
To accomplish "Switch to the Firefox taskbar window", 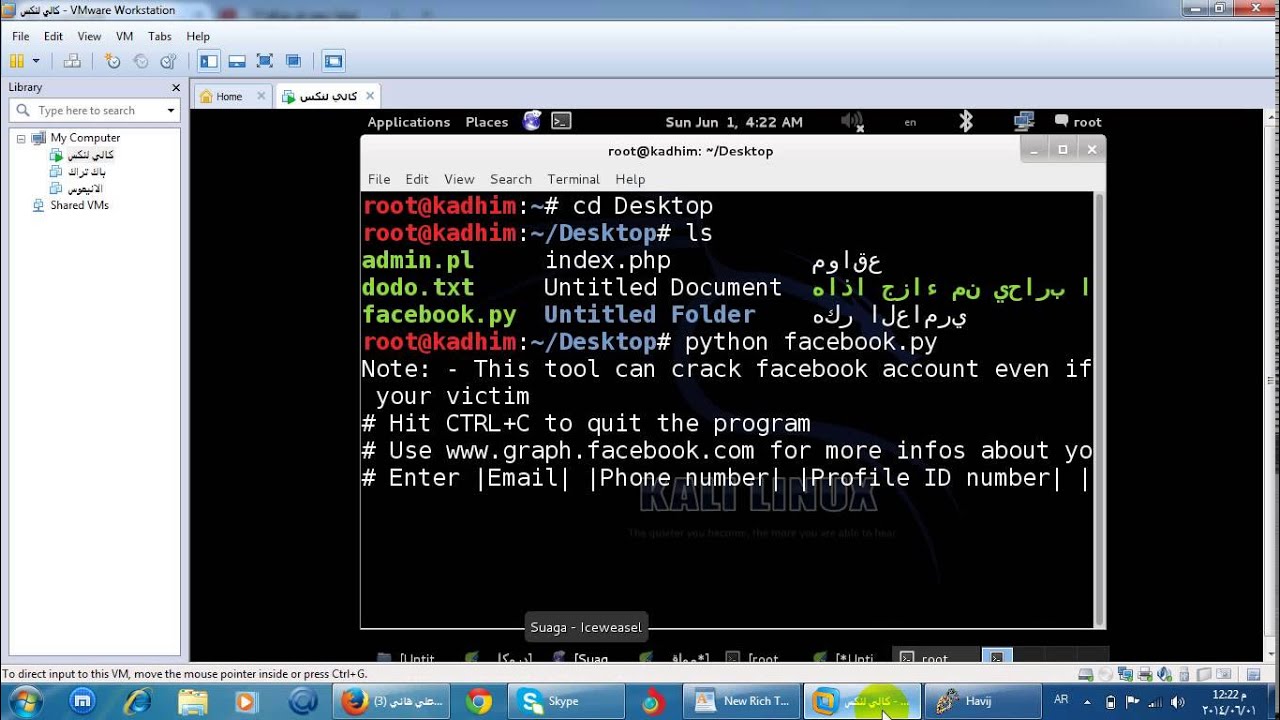I will [392, 702].
